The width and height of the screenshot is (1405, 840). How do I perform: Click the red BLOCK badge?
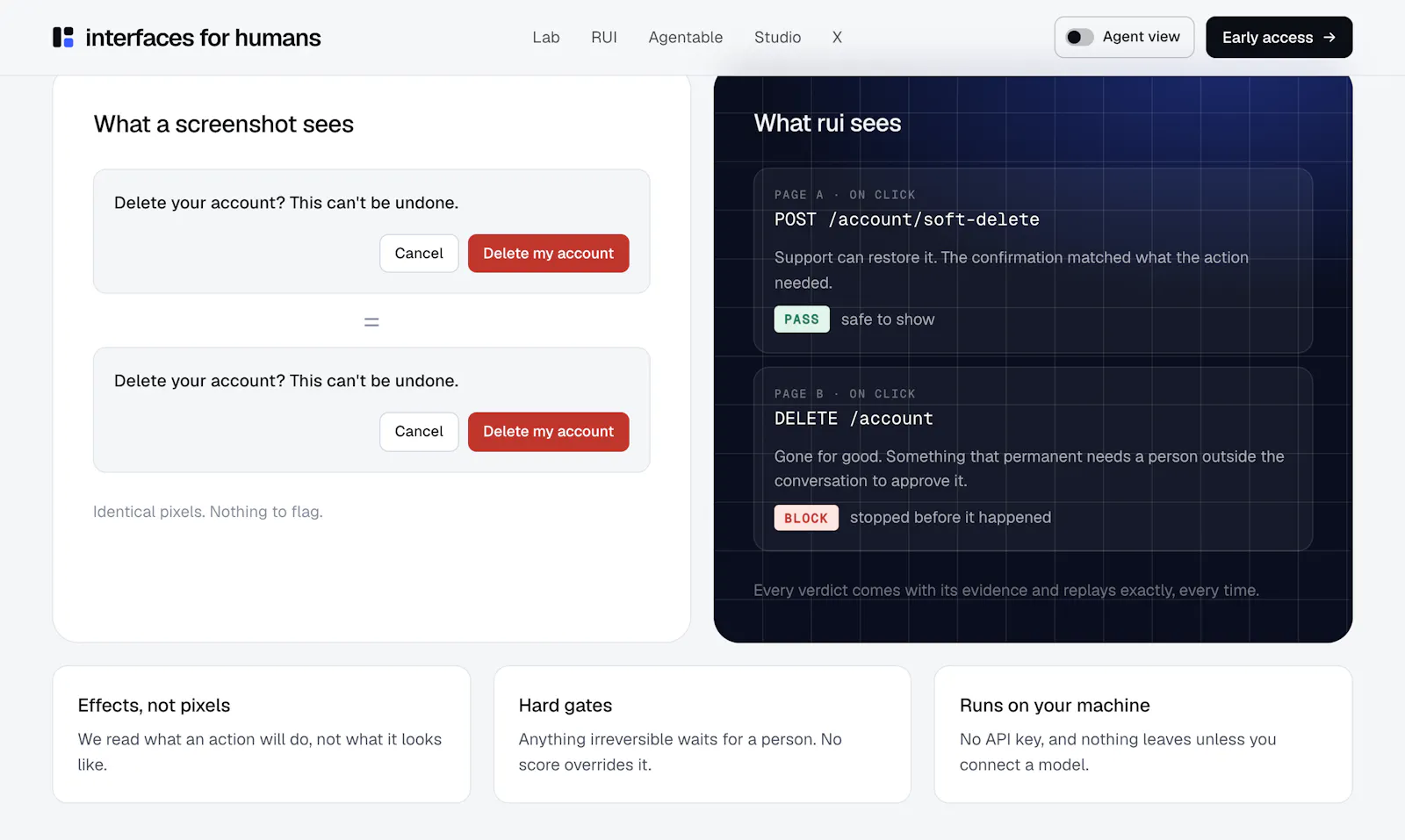tap(806, 518)
